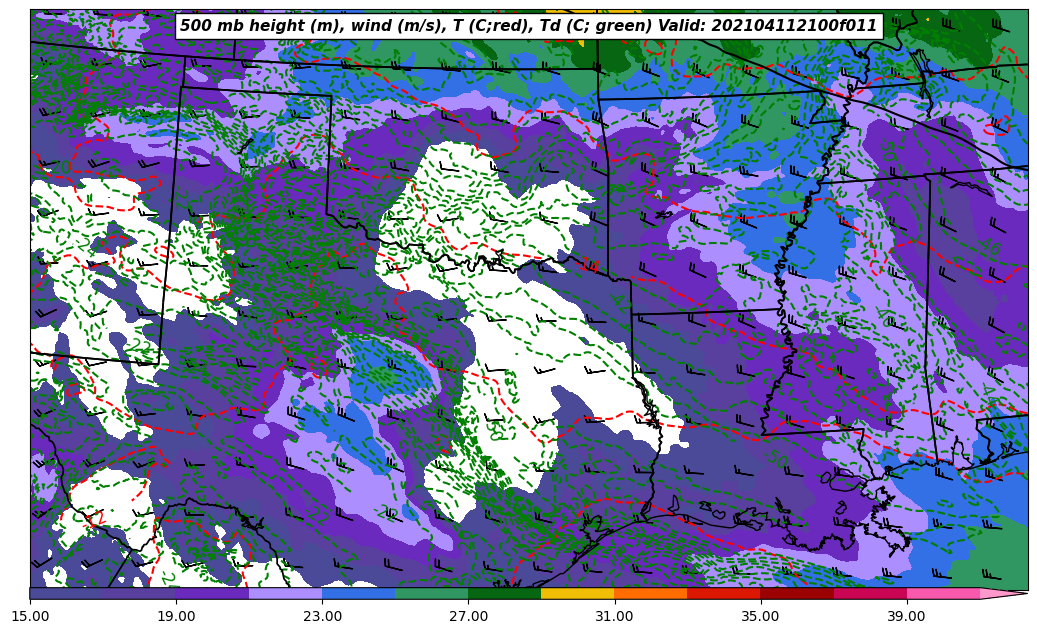
Task: Click the orange colorbar segment
Action: click(x=650, y=593)
